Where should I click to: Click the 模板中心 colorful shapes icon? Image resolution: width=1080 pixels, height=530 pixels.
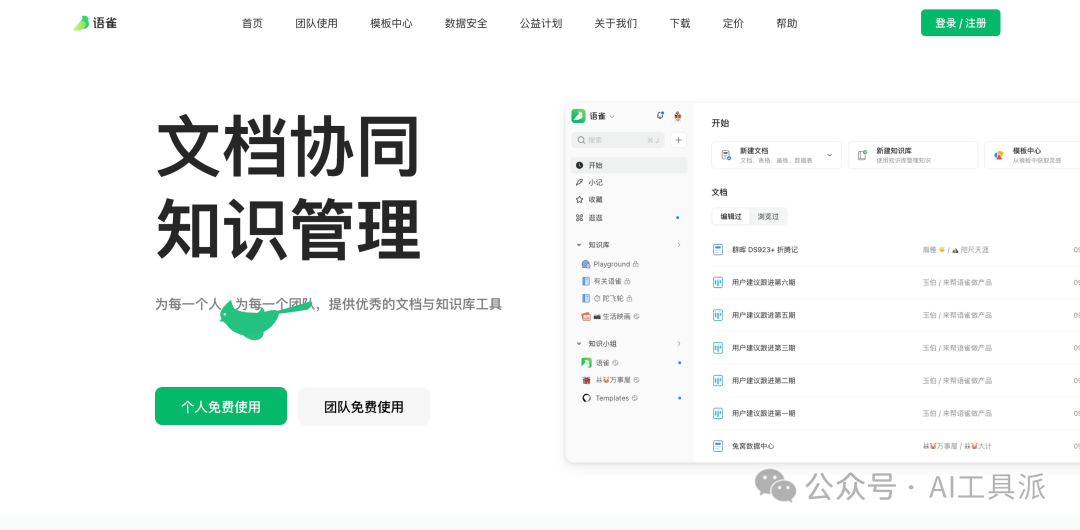click(x=999, y=155)
